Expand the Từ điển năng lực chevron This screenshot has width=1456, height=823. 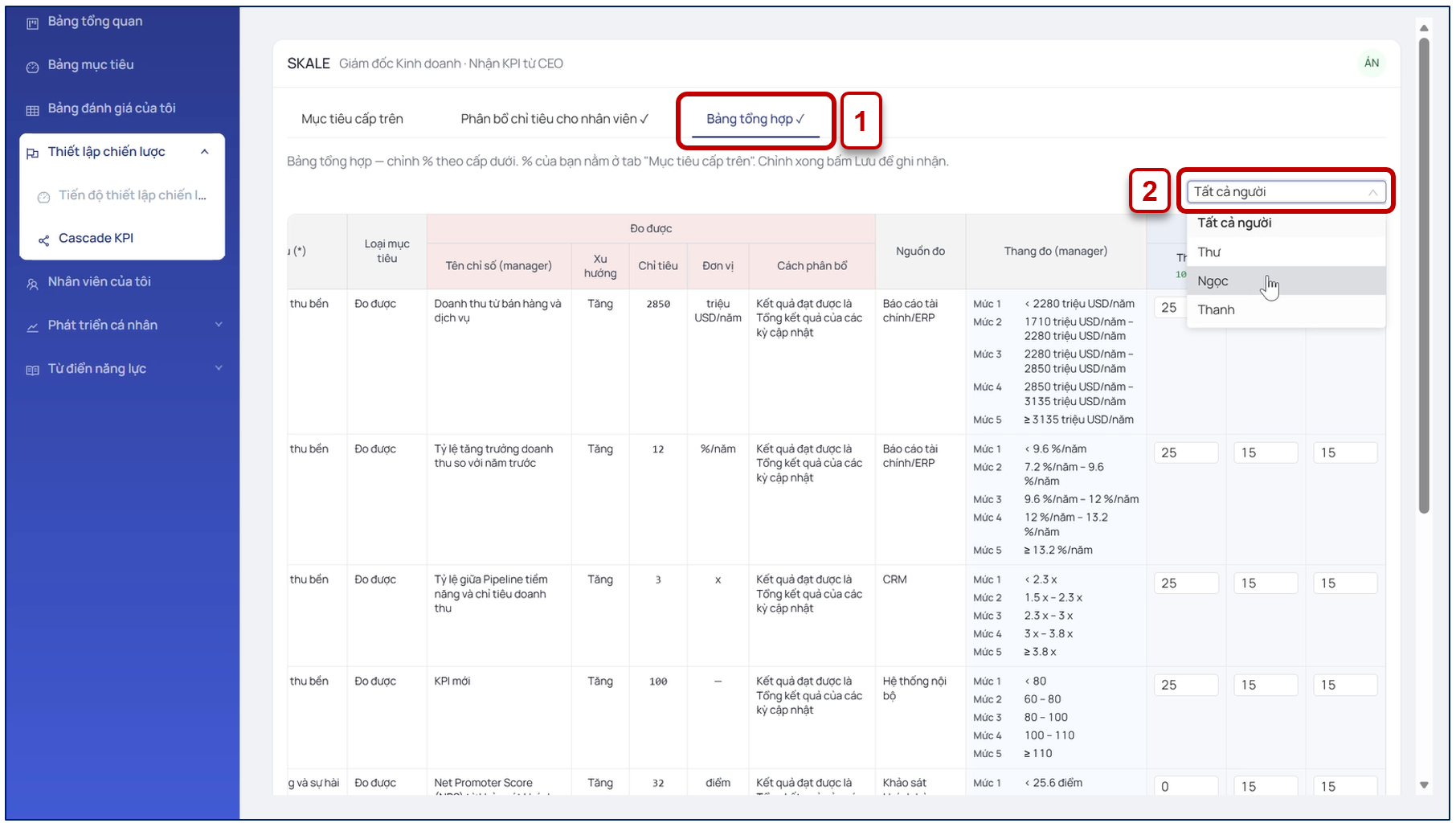219,368
